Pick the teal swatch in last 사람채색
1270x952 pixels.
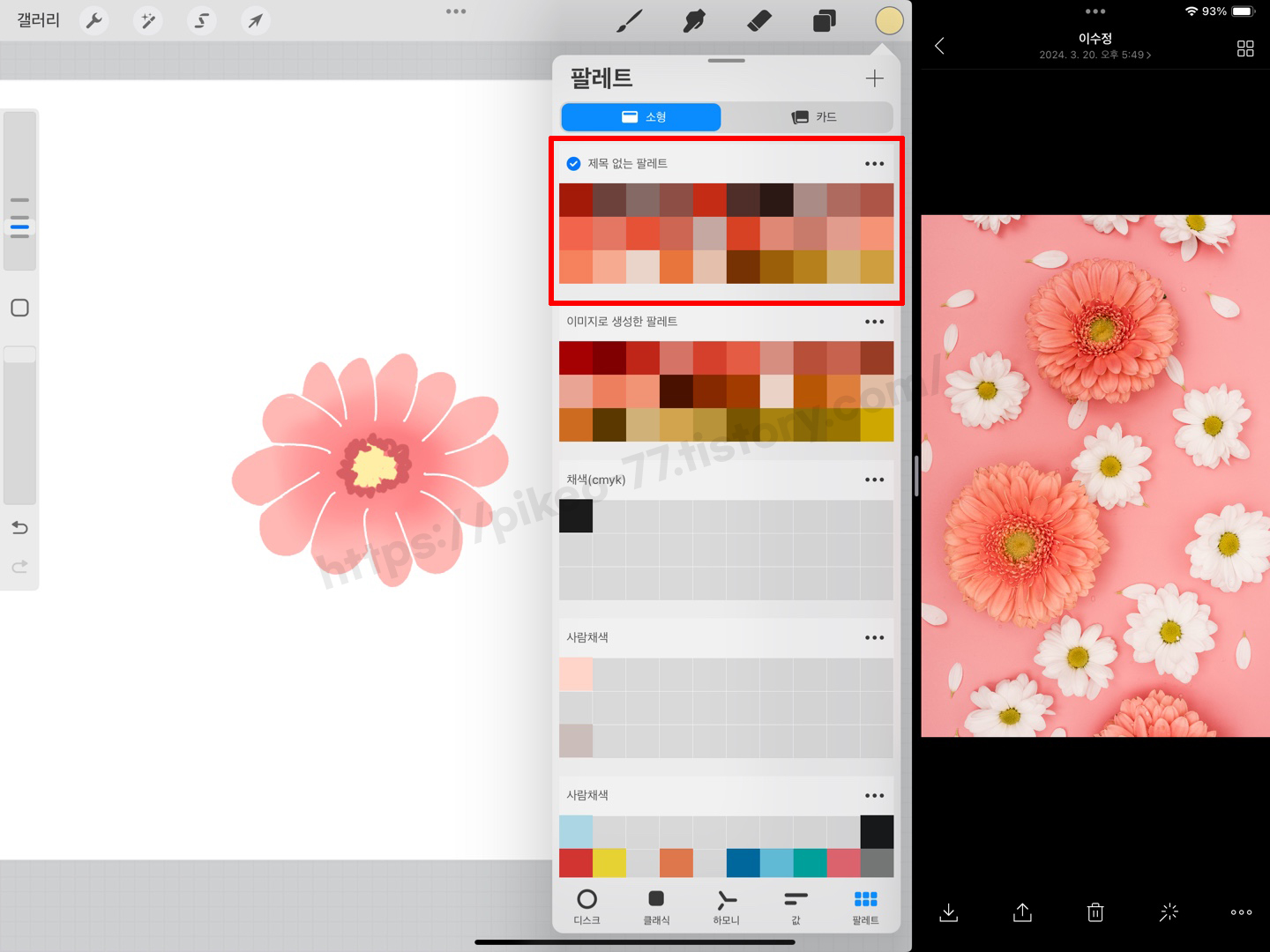(x=810, y=863)
